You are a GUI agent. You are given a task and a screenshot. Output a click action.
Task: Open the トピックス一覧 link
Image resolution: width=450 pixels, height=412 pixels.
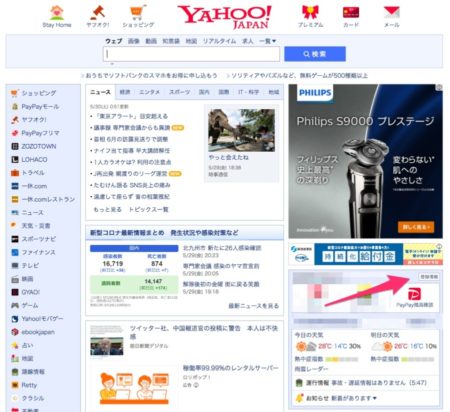[x=149, y=209]
